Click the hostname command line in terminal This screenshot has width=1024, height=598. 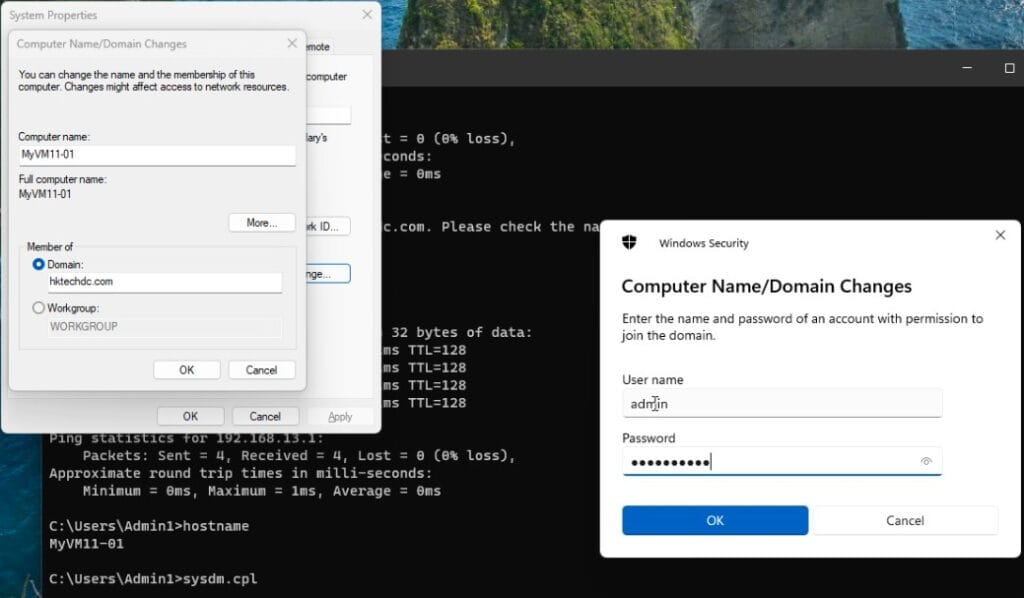149,526
